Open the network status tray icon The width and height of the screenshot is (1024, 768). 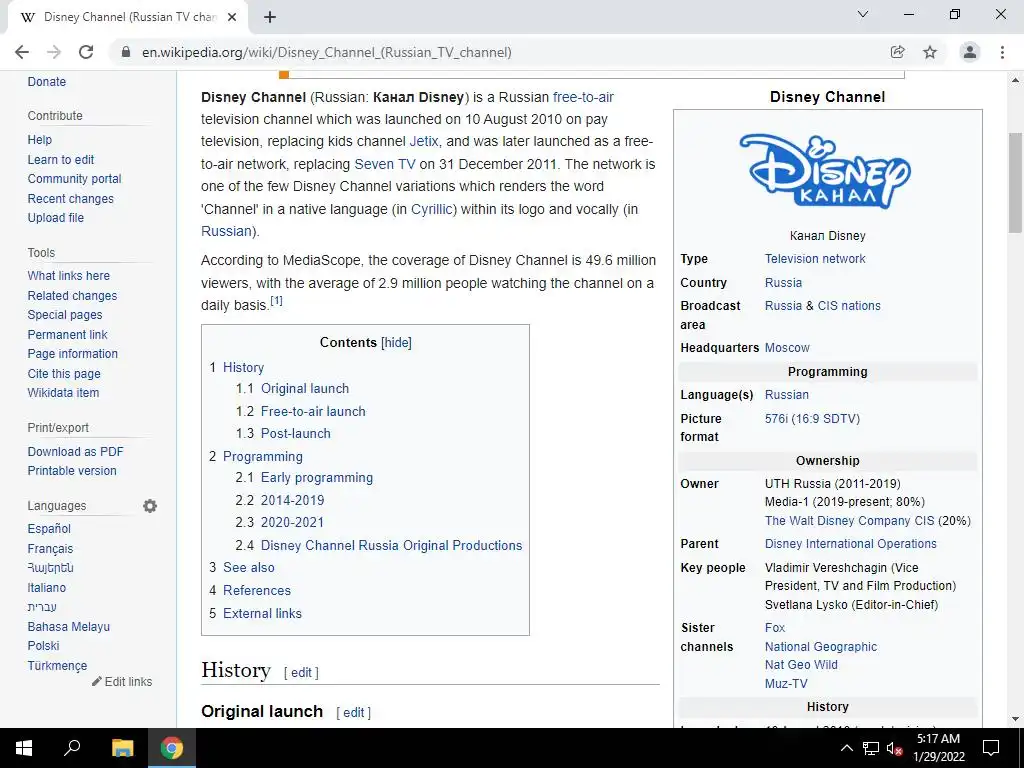(871, 748)
